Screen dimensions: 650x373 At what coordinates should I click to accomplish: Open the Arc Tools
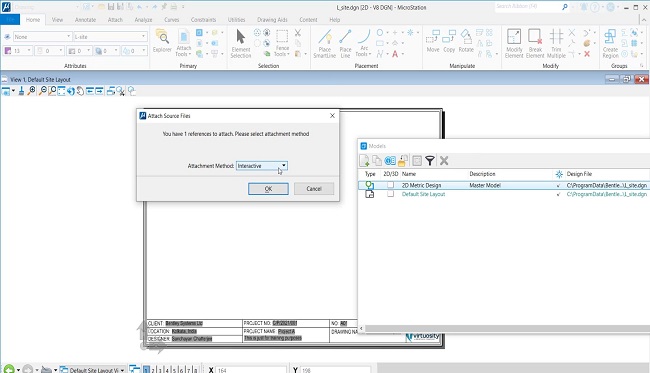[x=364, y=43]
